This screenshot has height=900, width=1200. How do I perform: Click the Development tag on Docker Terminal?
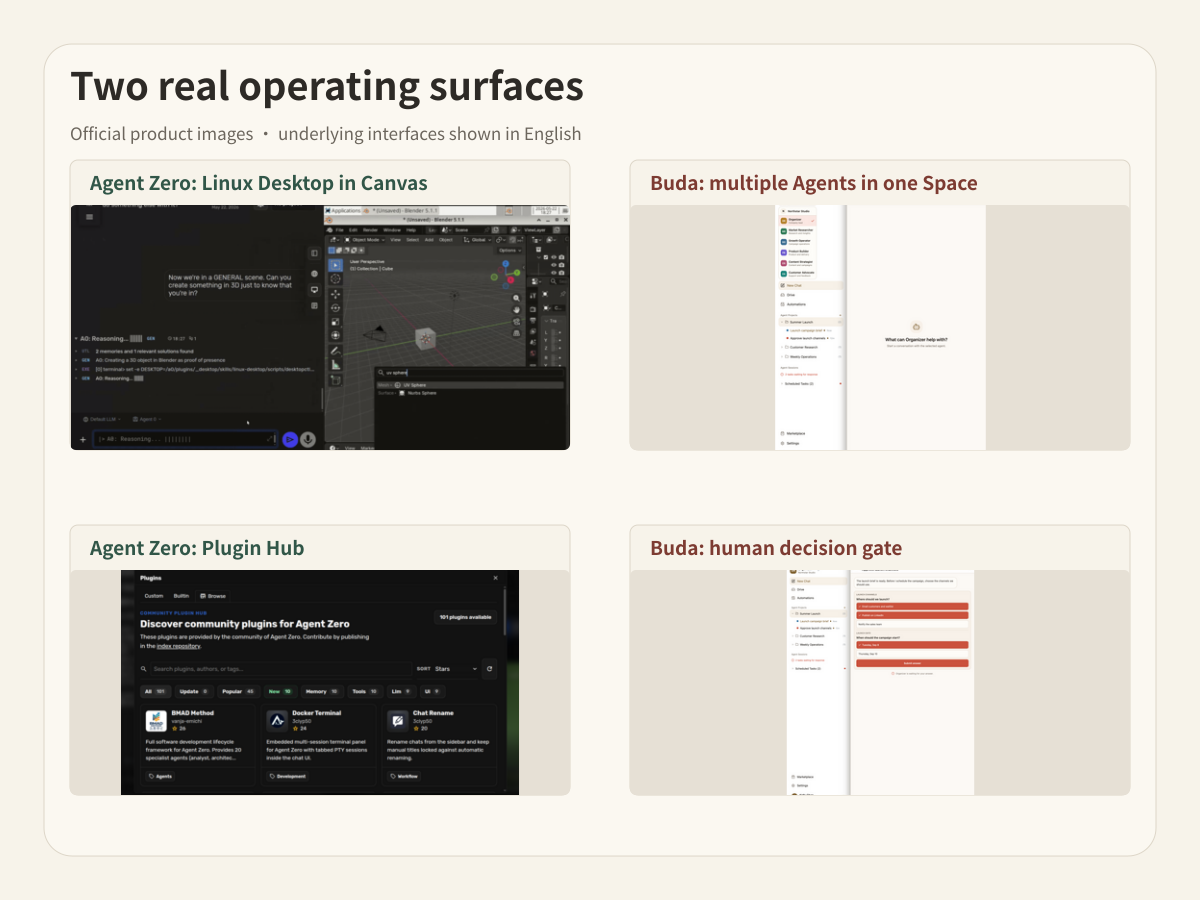[x=288, y=776]
